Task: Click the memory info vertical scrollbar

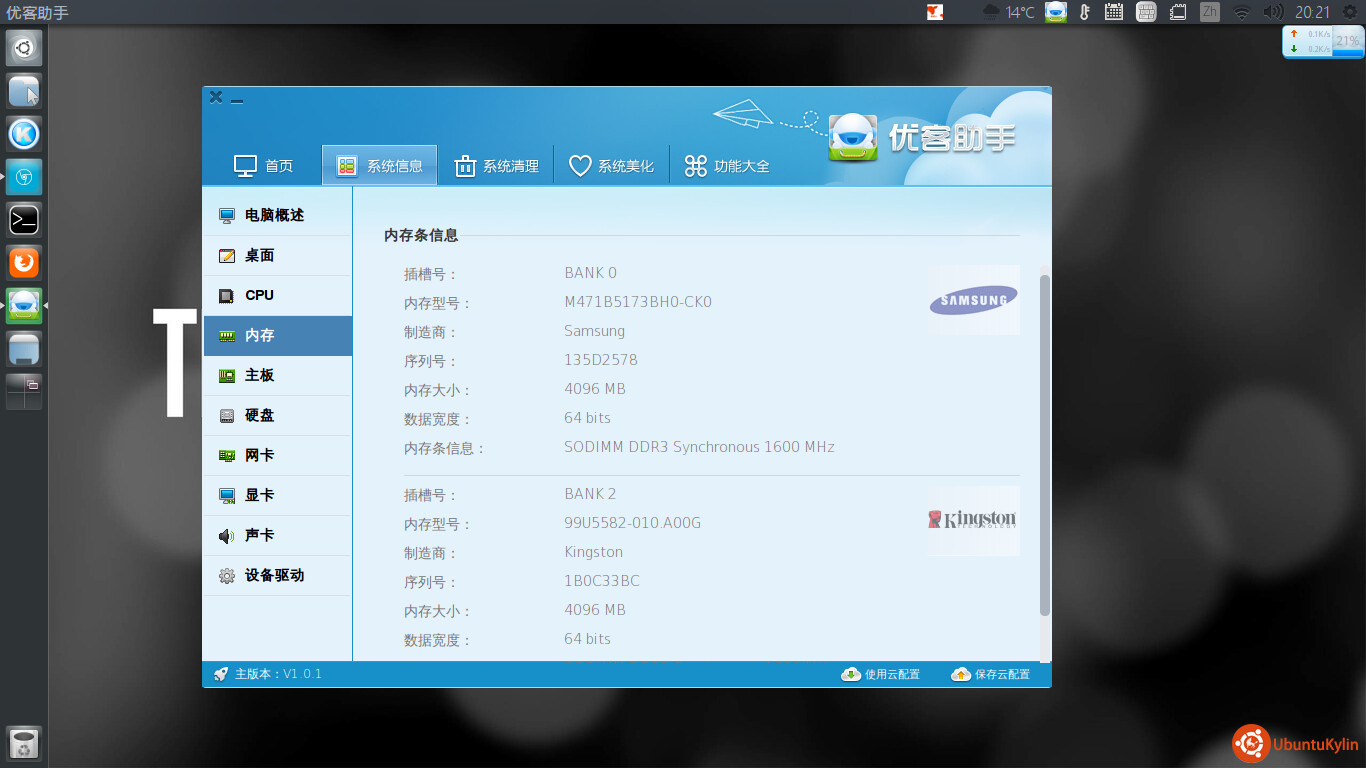Action: point(1045,445)
